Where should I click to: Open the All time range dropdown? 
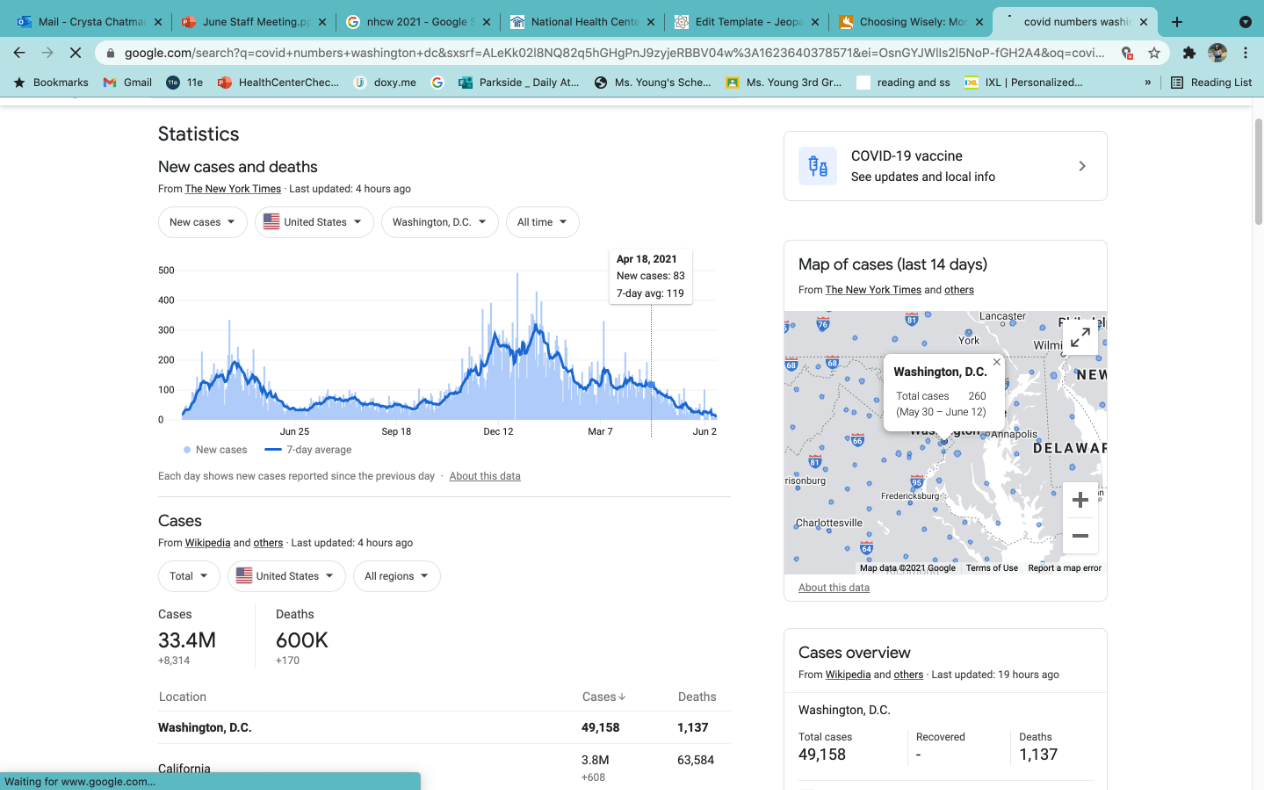tap(542, 222)
